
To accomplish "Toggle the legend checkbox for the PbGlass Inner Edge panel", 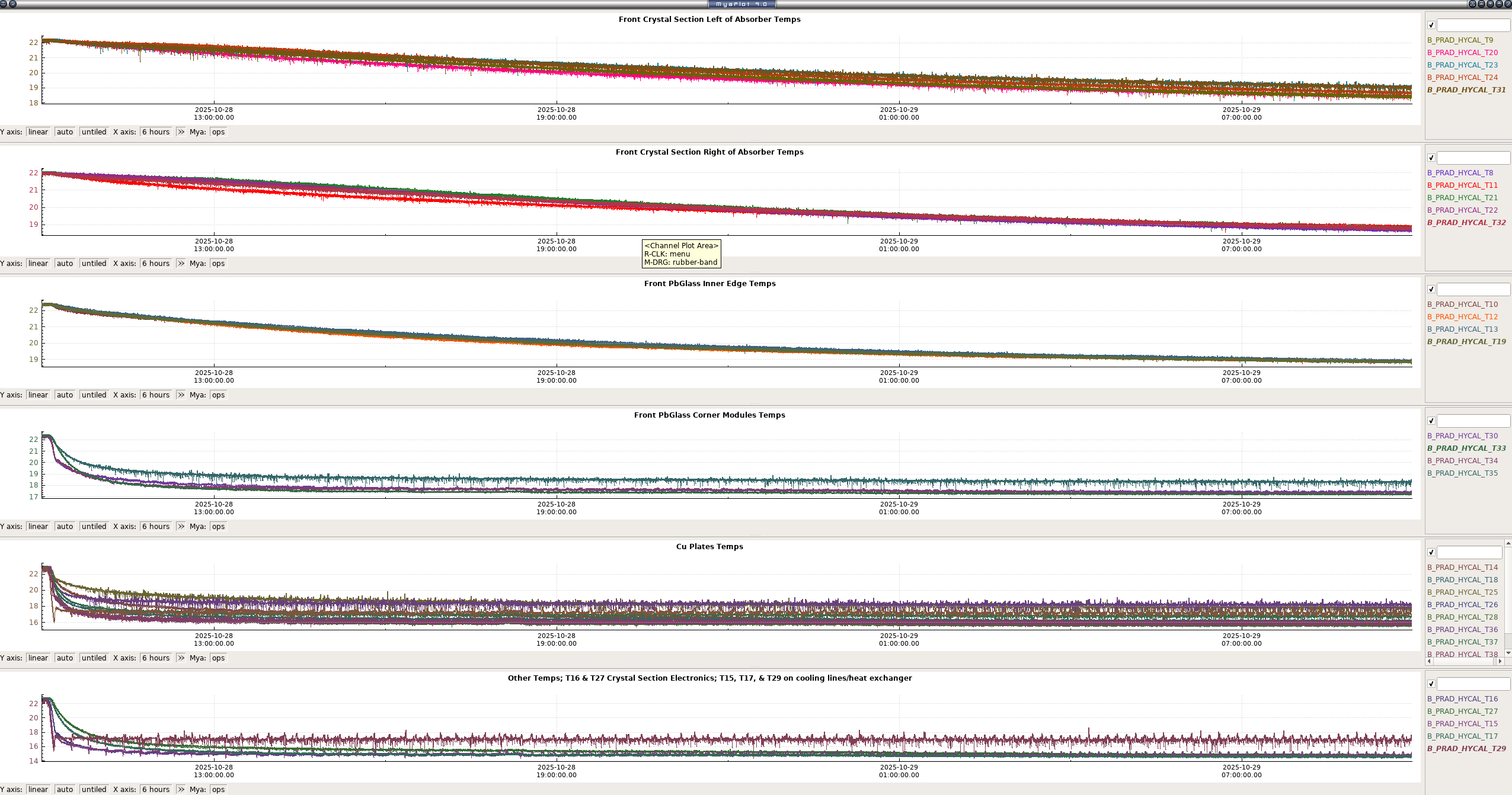I will (1431, 290).
